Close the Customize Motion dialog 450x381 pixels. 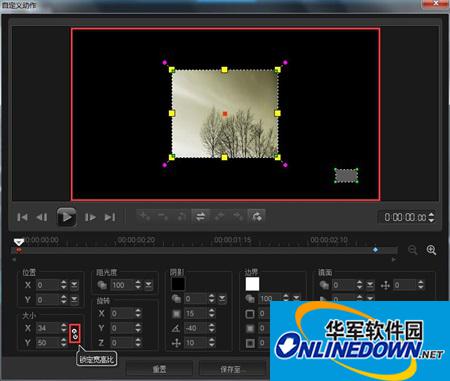(436, 3)
